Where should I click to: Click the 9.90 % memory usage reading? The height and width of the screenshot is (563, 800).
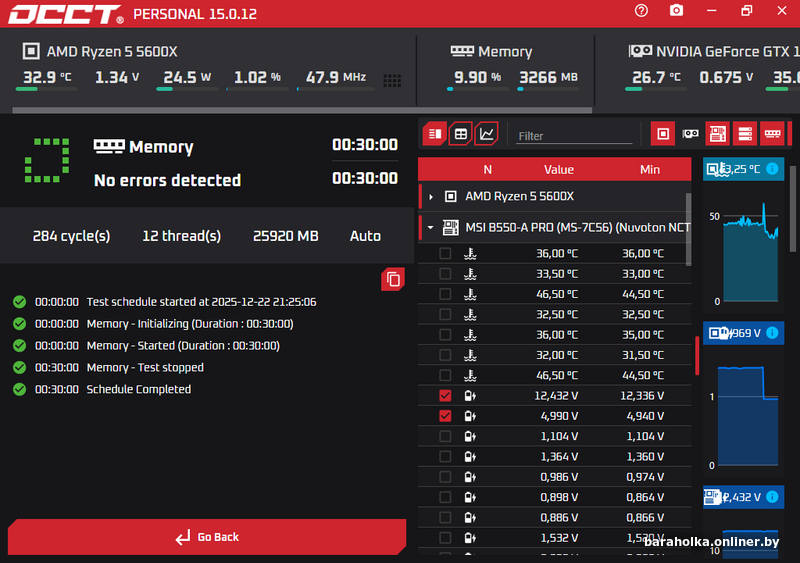coord(478,77)
